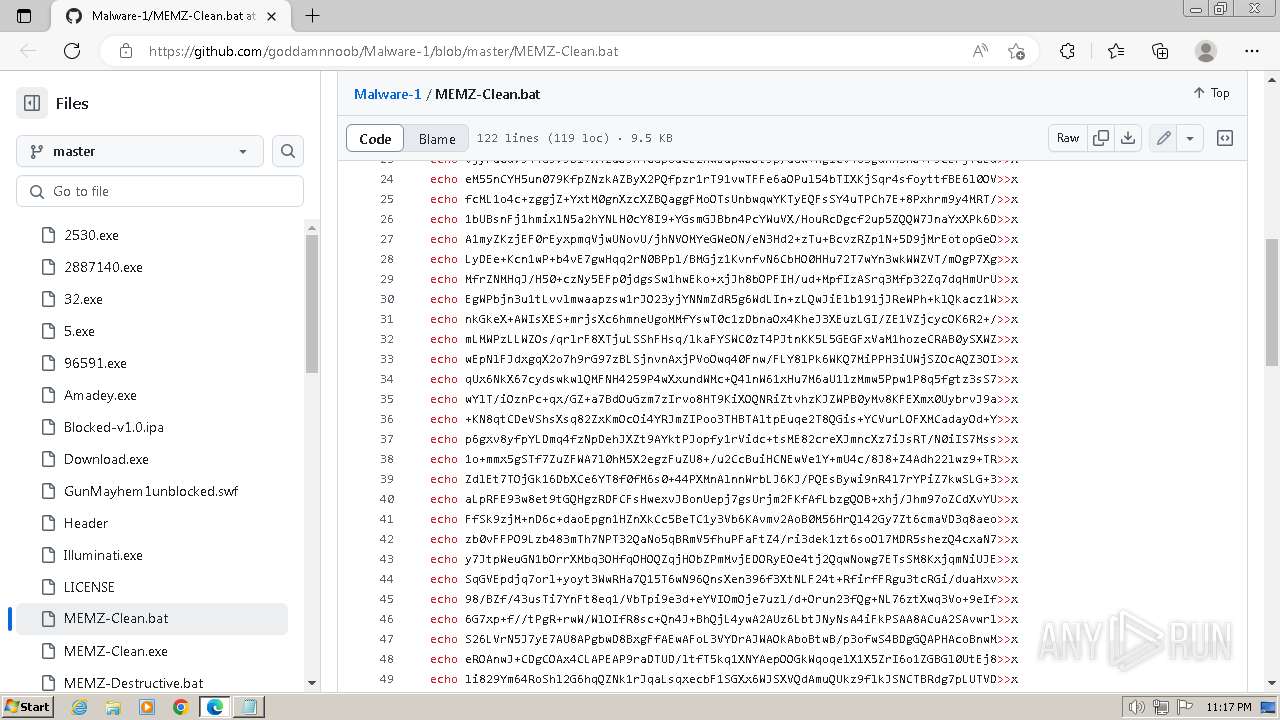
Task: Open Download.exe file entry
Action: point(106,459)
